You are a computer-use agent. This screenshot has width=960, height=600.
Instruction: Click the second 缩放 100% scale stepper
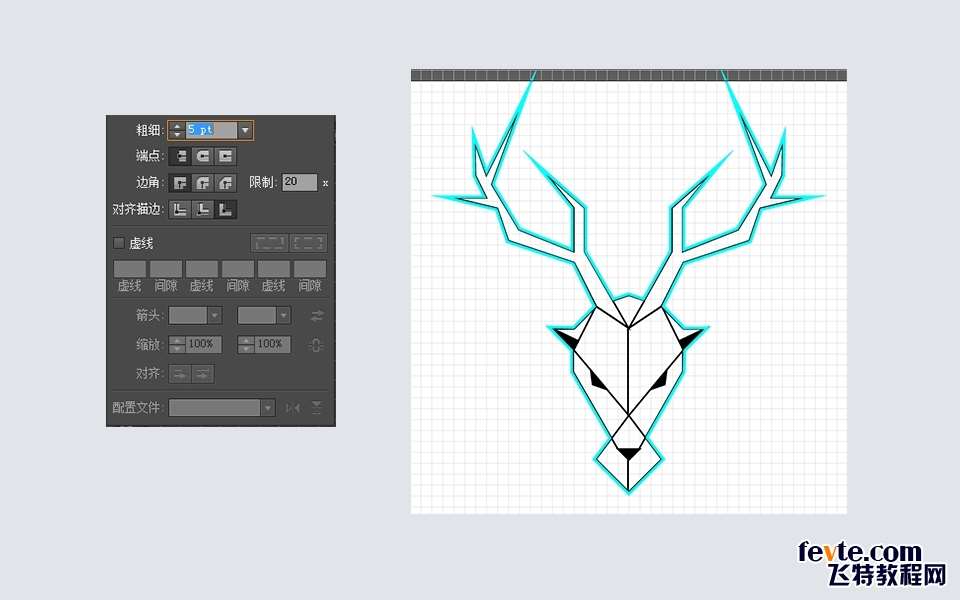pyautogui.click(x=246, y=345)
